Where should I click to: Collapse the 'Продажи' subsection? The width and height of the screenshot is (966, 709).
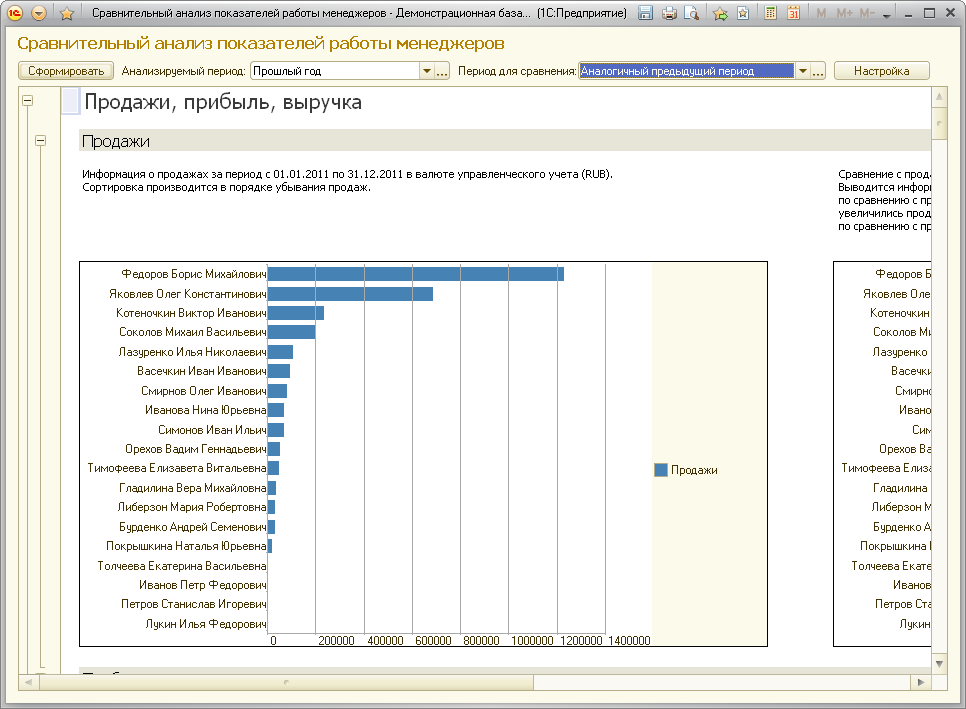tap(41, 141)
